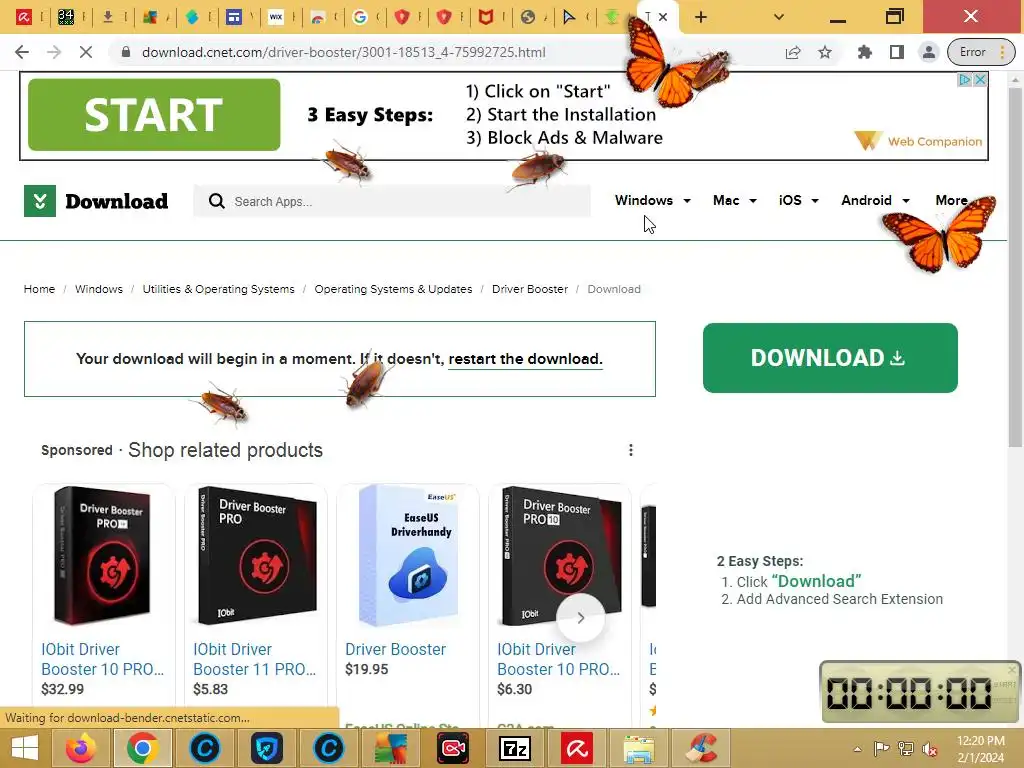This screenshot has width=1024, height=768.
Task: Open Firefox from taskbar
Action: 80,748
